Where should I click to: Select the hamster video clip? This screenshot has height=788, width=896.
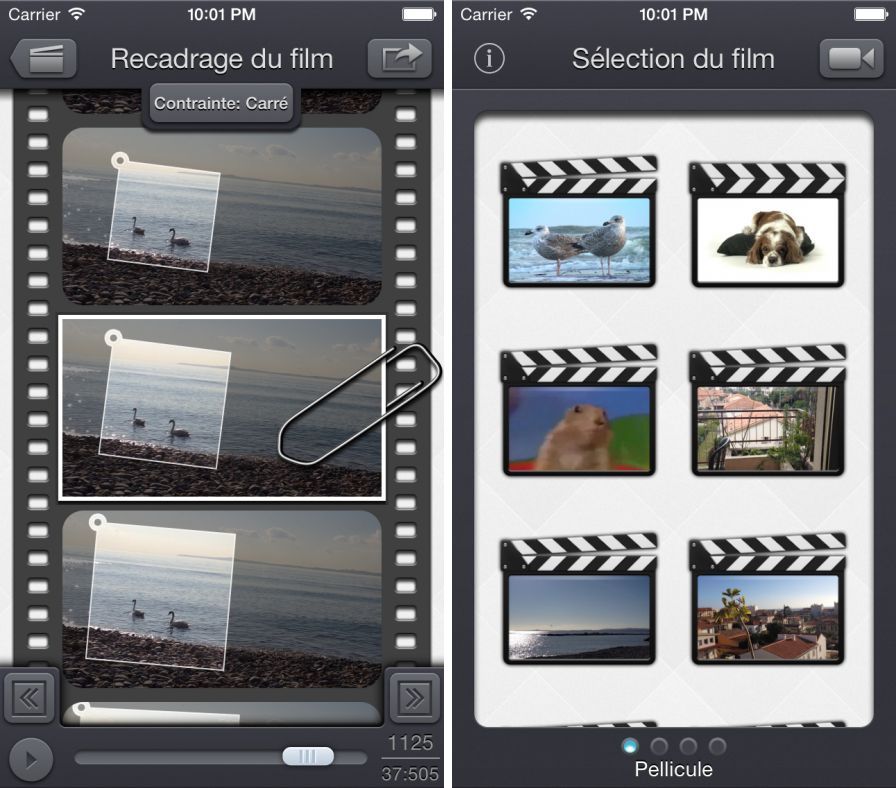(579, 428)
